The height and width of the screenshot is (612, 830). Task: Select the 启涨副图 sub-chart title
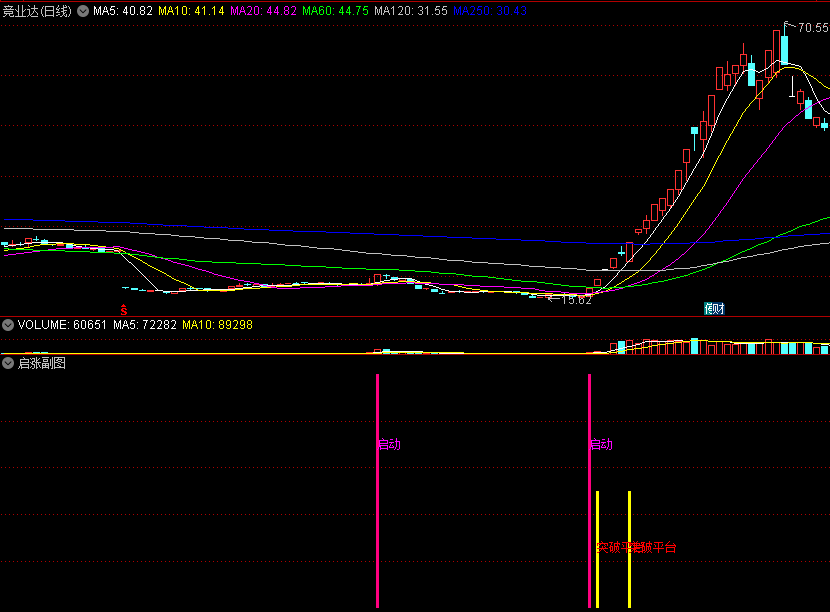coord(42,363)
